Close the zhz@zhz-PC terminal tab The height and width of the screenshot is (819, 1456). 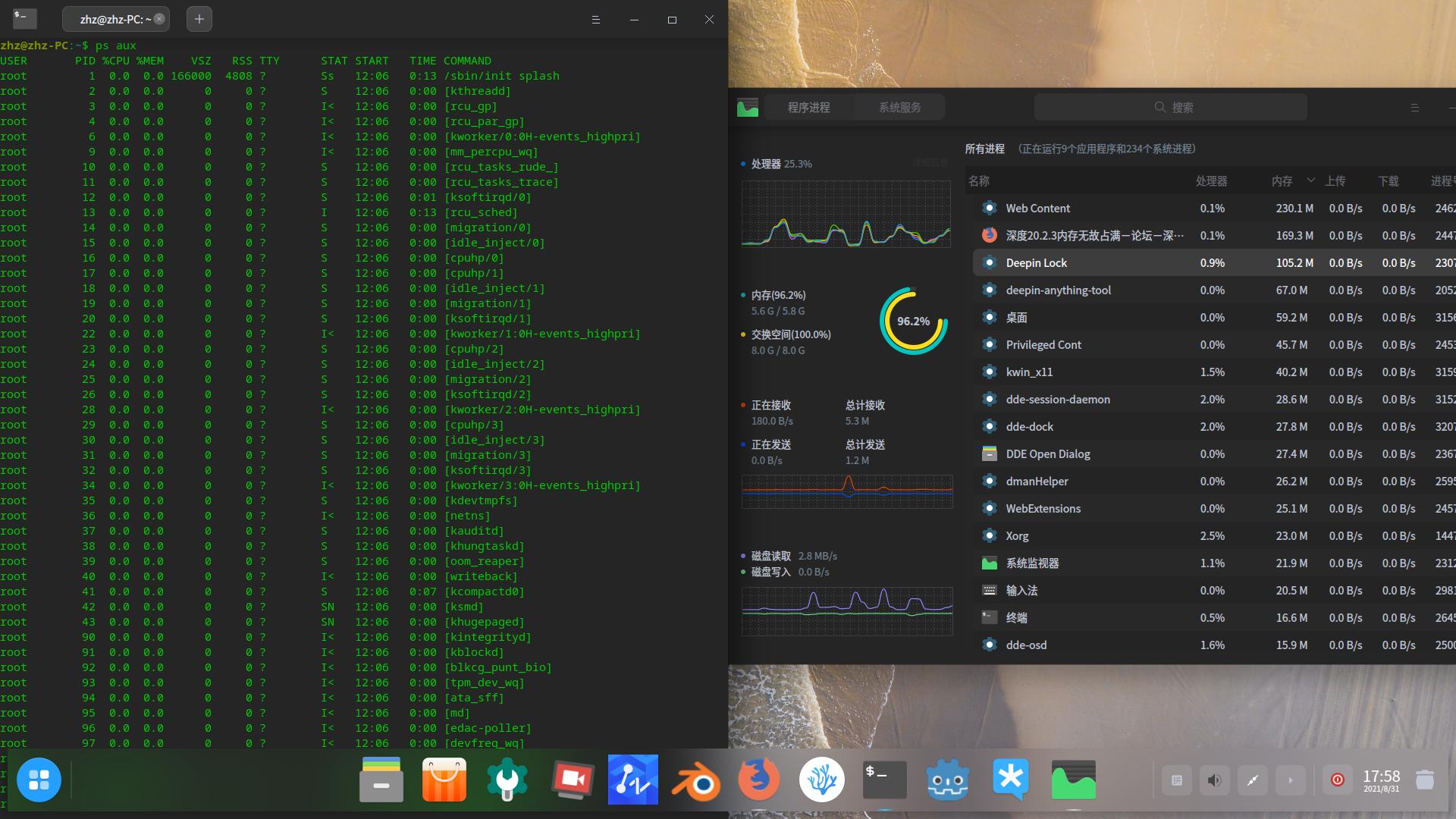159,19
